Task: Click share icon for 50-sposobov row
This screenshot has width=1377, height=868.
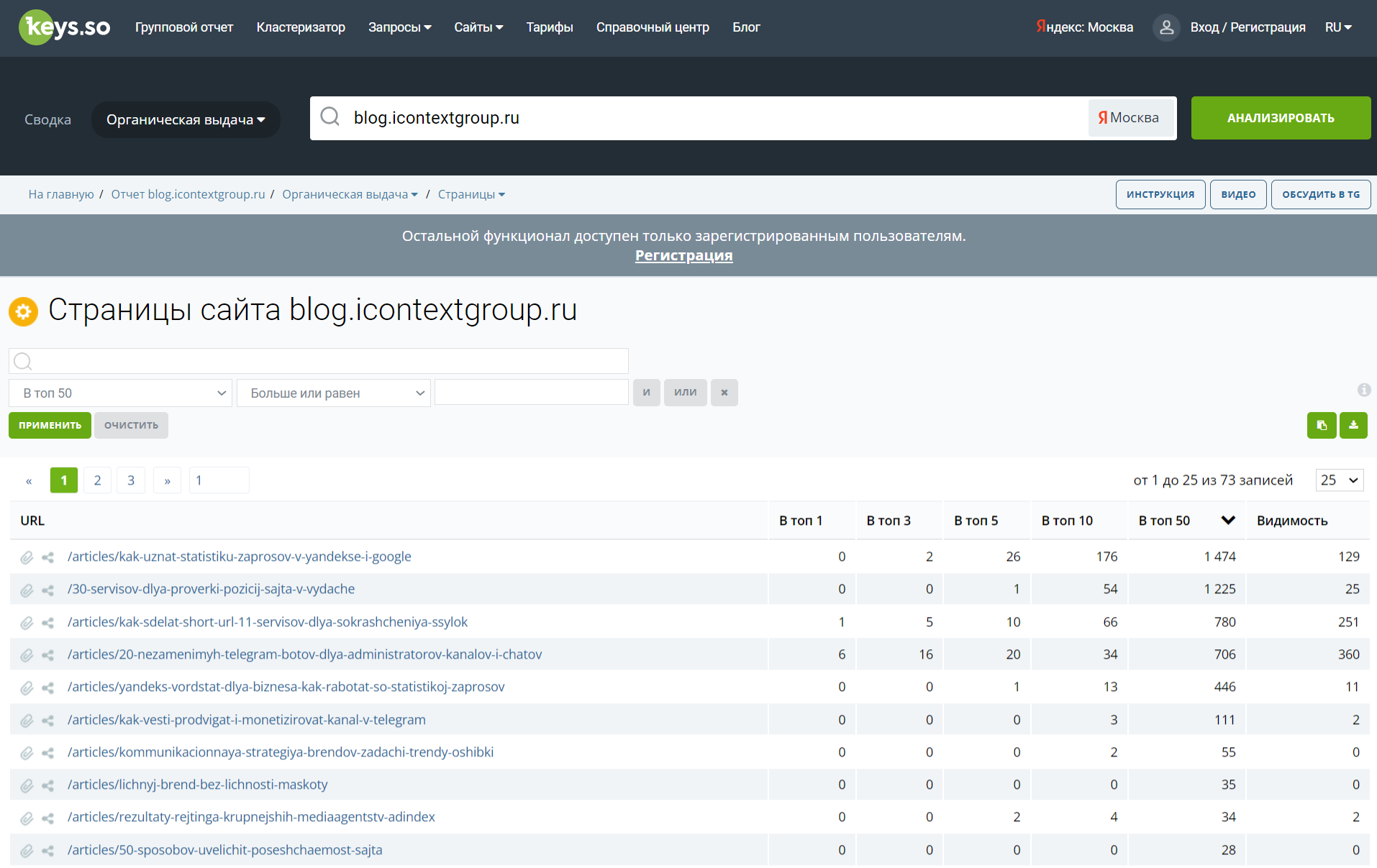Action: pyautogui.click(x=48, y=851)
